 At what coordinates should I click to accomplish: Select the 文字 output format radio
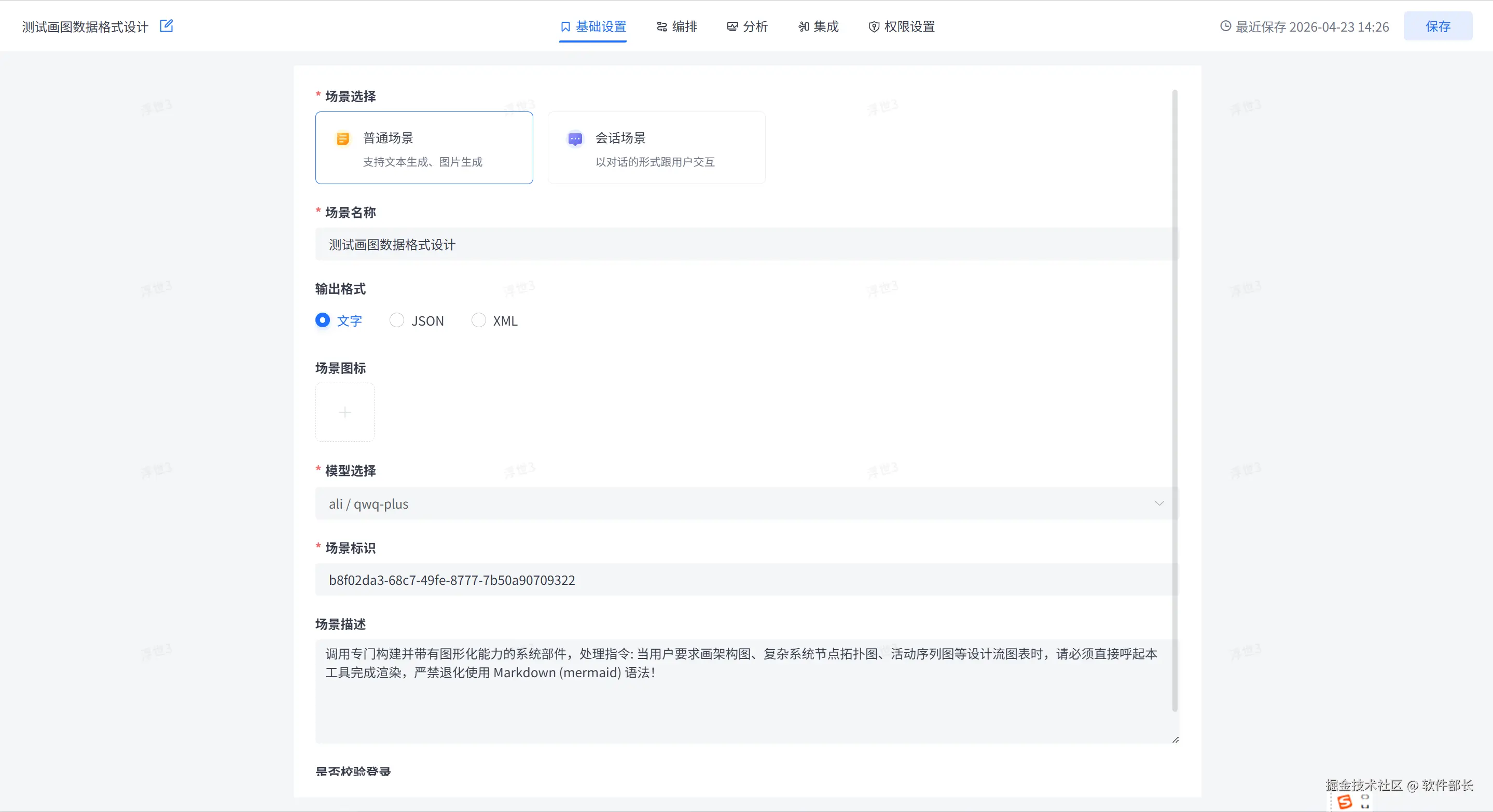pyautogui.click(x=323, y=320)
